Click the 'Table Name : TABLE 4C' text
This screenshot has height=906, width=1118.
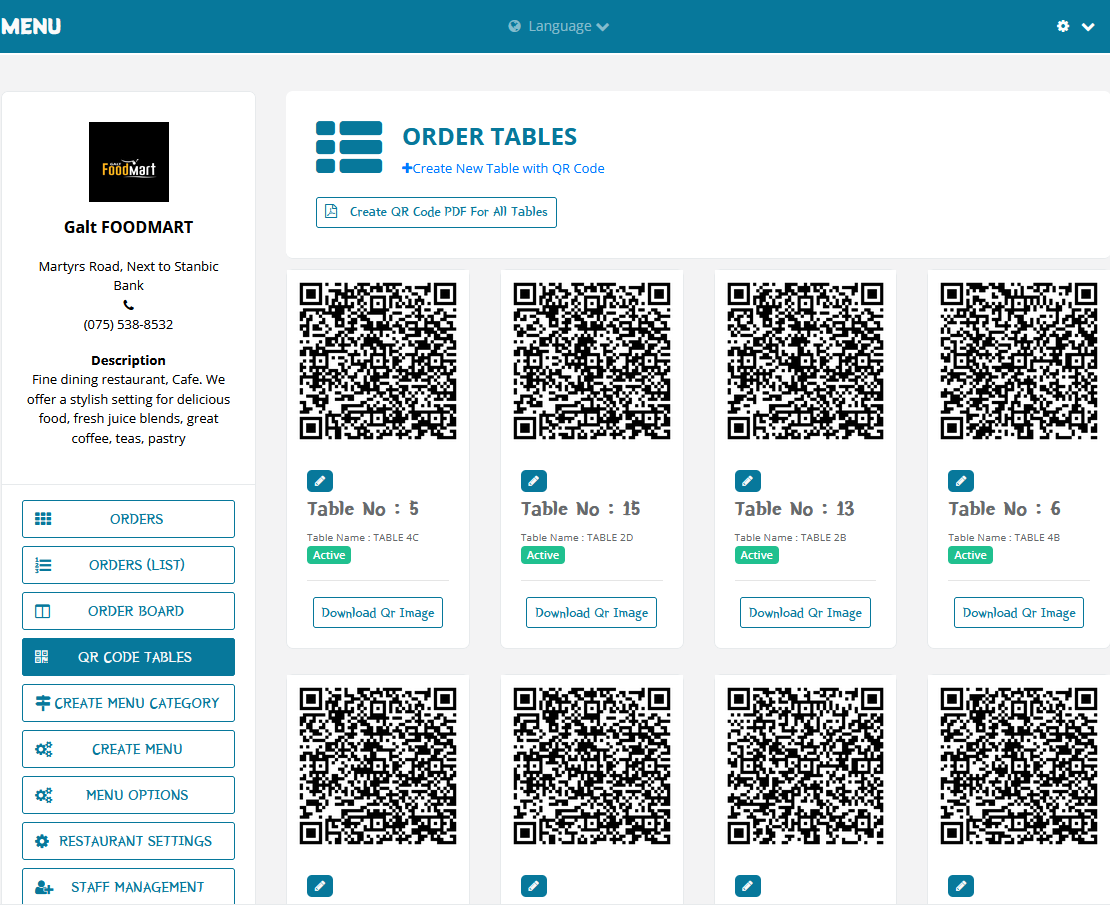[363, 537]
